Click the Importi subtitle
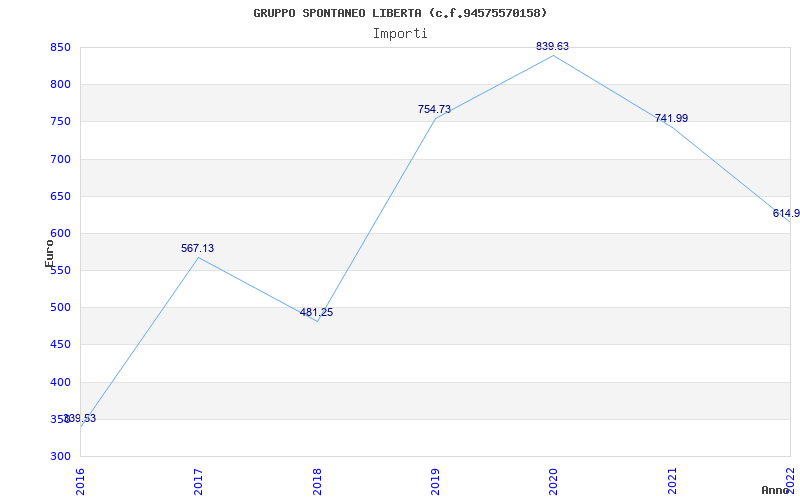The height and width of the screenshot is (500, 800). (x=400, y=34)
